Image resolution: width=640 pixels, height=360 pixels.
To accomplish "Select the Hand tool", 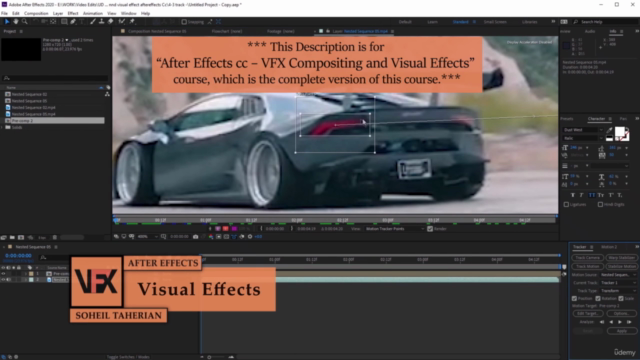I will coord(16,22).
